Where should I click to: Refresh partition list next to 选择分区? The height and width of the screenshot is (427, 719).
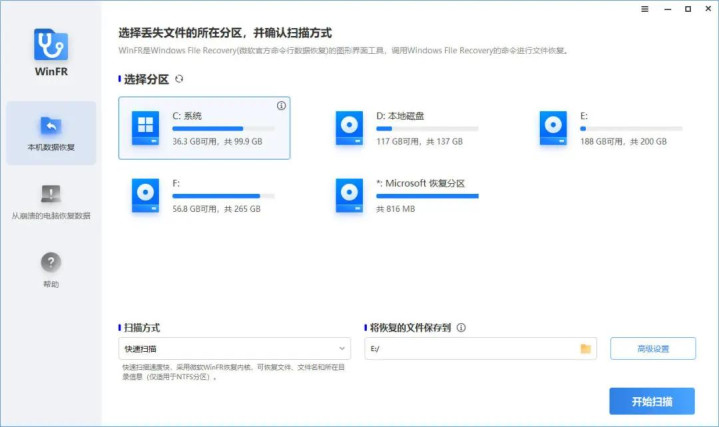(x=179, y=79)
